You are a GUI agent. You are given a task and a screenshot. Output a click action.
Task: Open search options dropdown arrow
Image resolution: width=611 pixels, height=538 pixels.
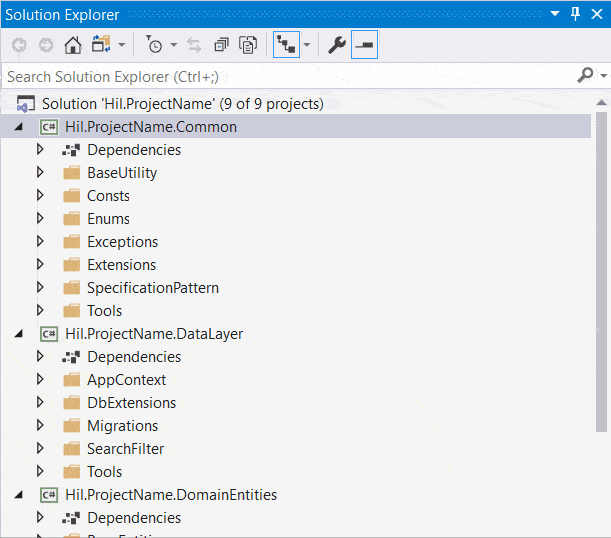[604, 76]
